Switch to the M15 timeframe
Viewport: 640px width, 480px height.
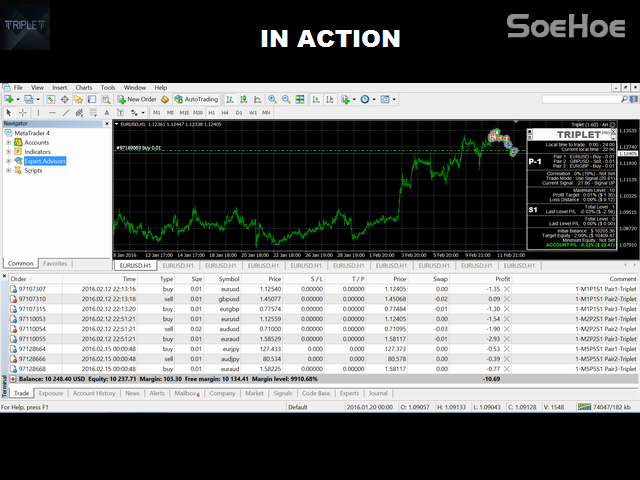tap(183, 113)
